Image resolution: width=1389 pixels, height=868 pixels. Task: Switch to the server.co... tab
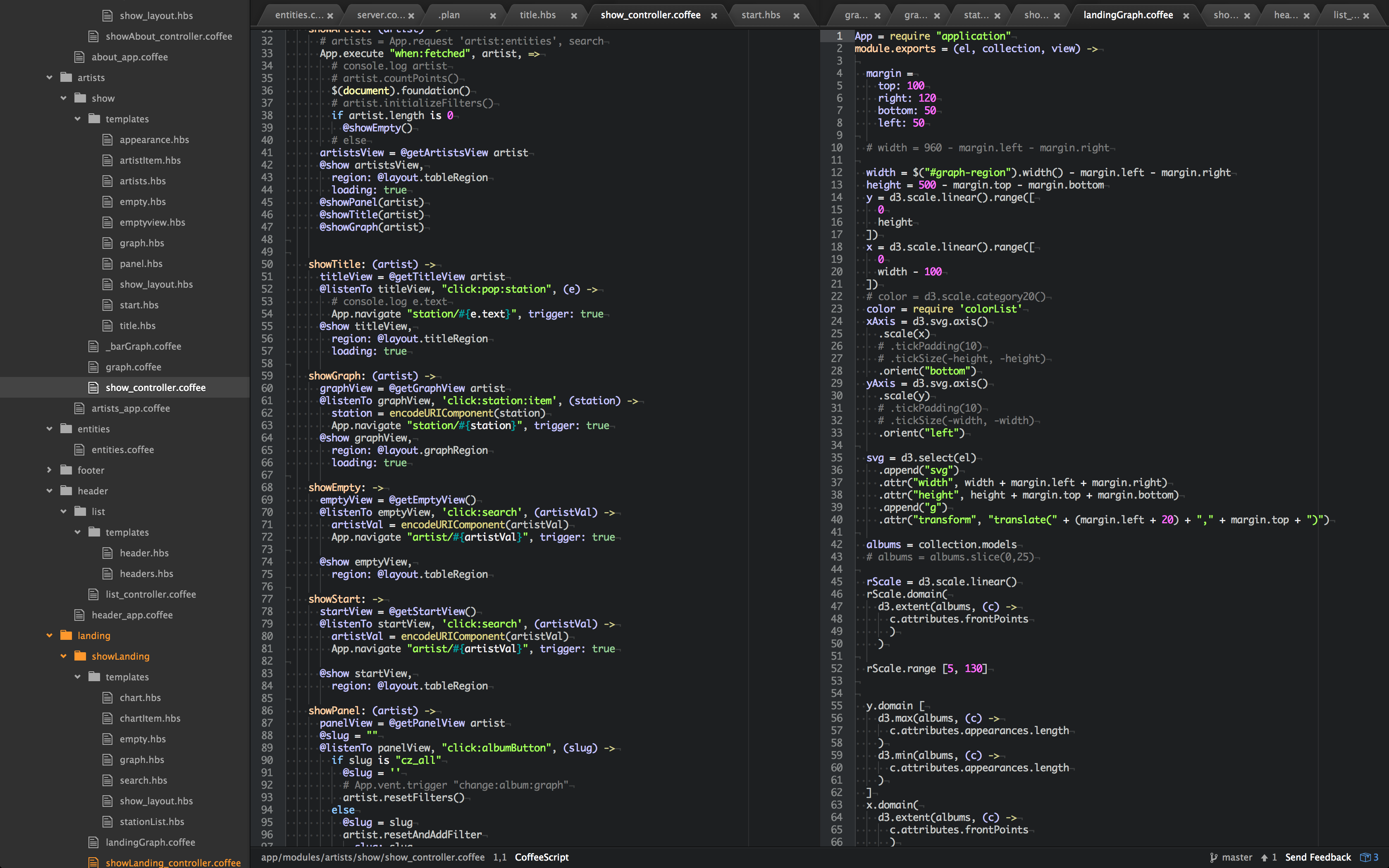(381, 15)
